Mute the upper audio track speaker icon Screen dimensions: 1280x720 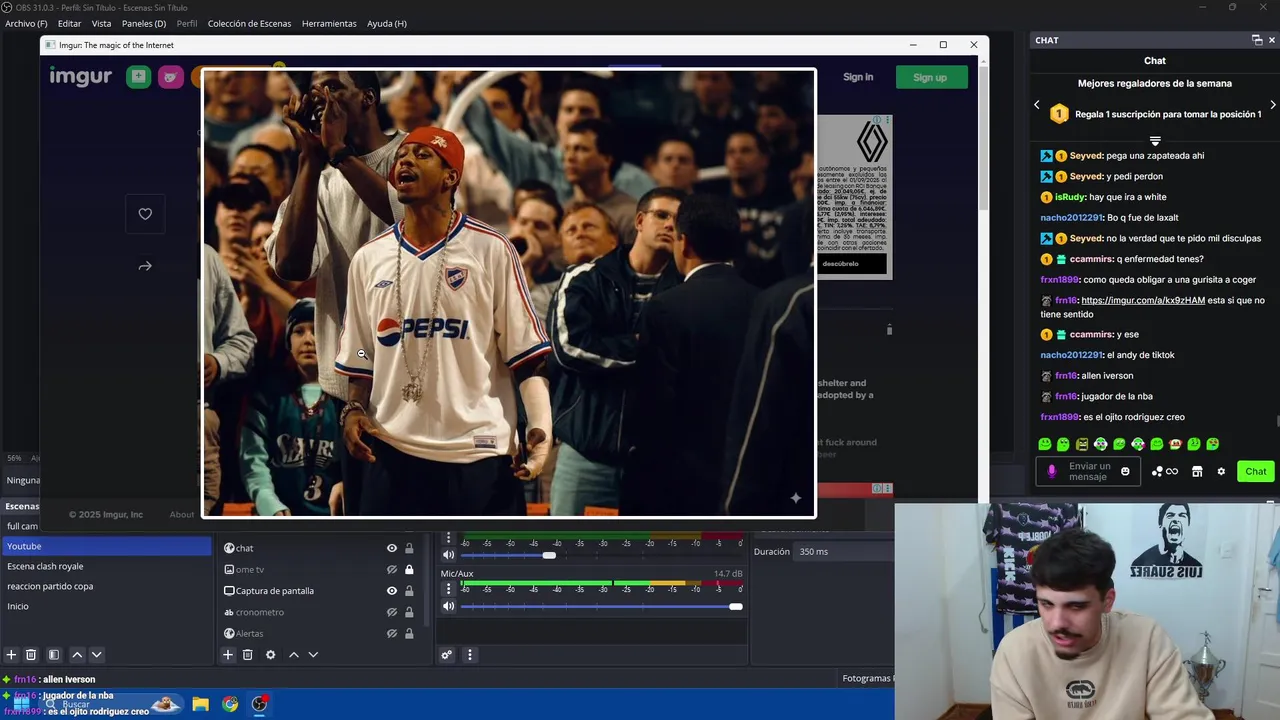(x=449, y=555)
